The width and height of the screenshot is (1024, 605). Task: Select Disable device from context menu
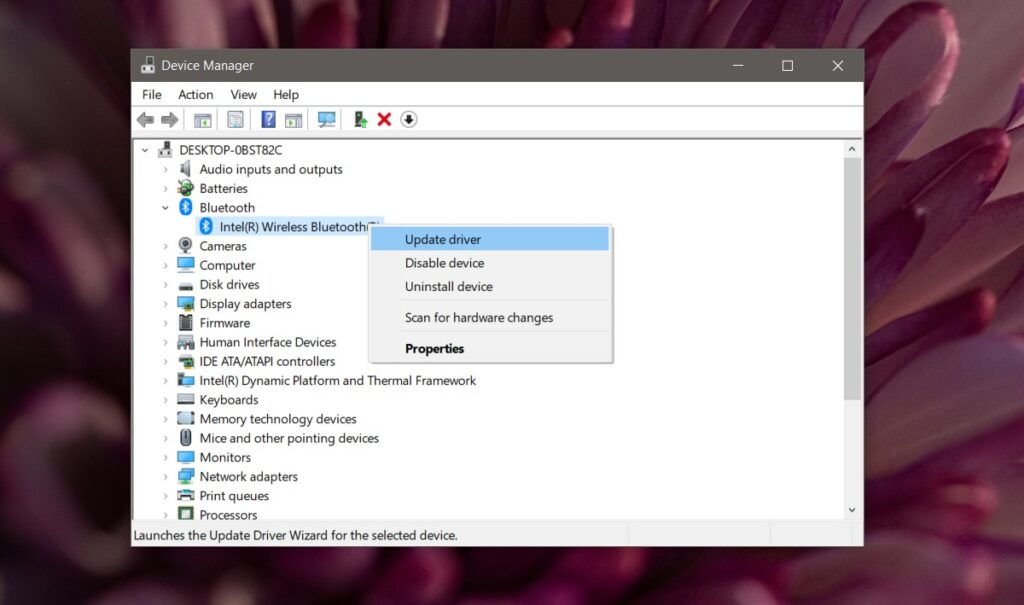444,263
